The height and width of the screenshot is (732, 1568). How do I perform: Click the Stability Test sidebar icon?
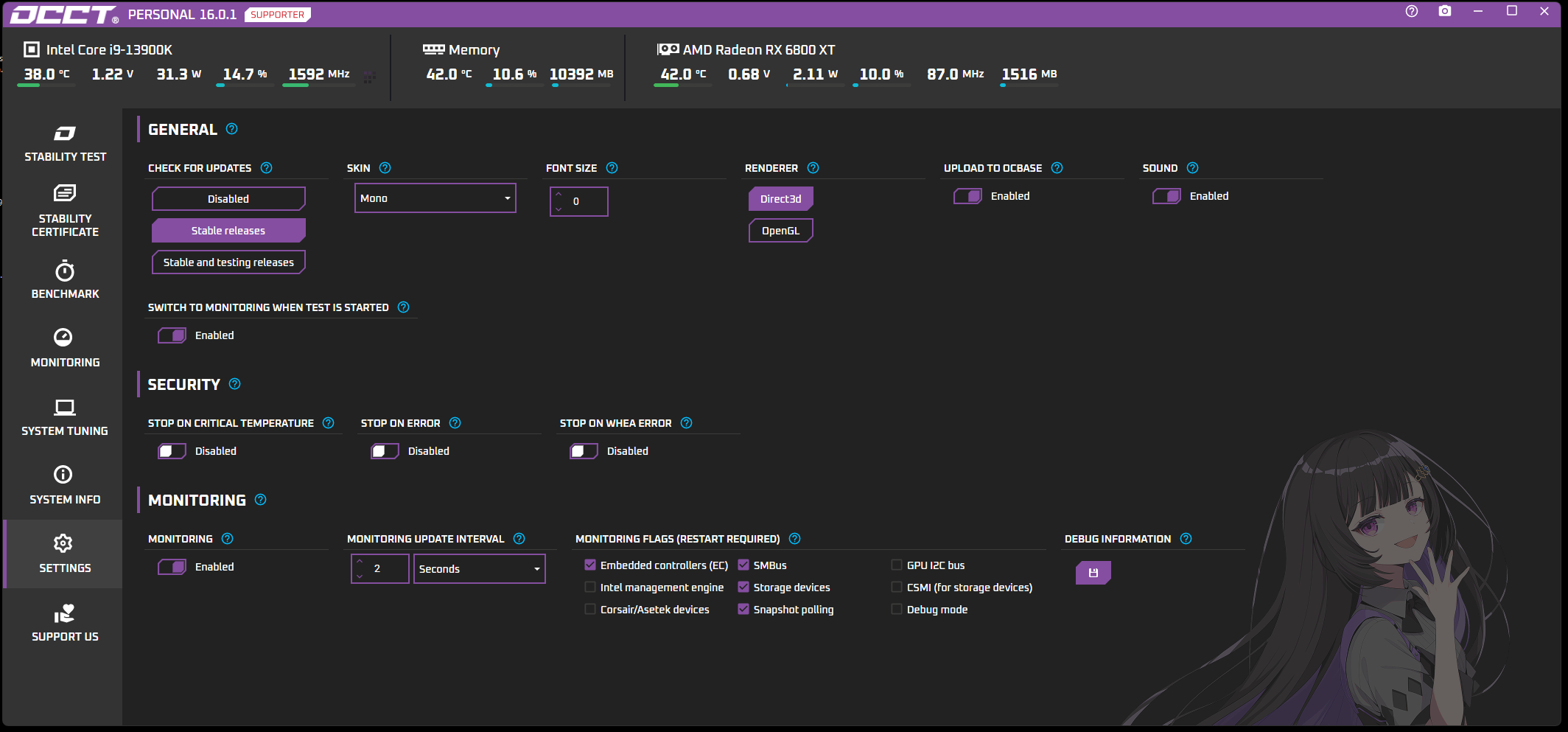[x=65, y=133]
